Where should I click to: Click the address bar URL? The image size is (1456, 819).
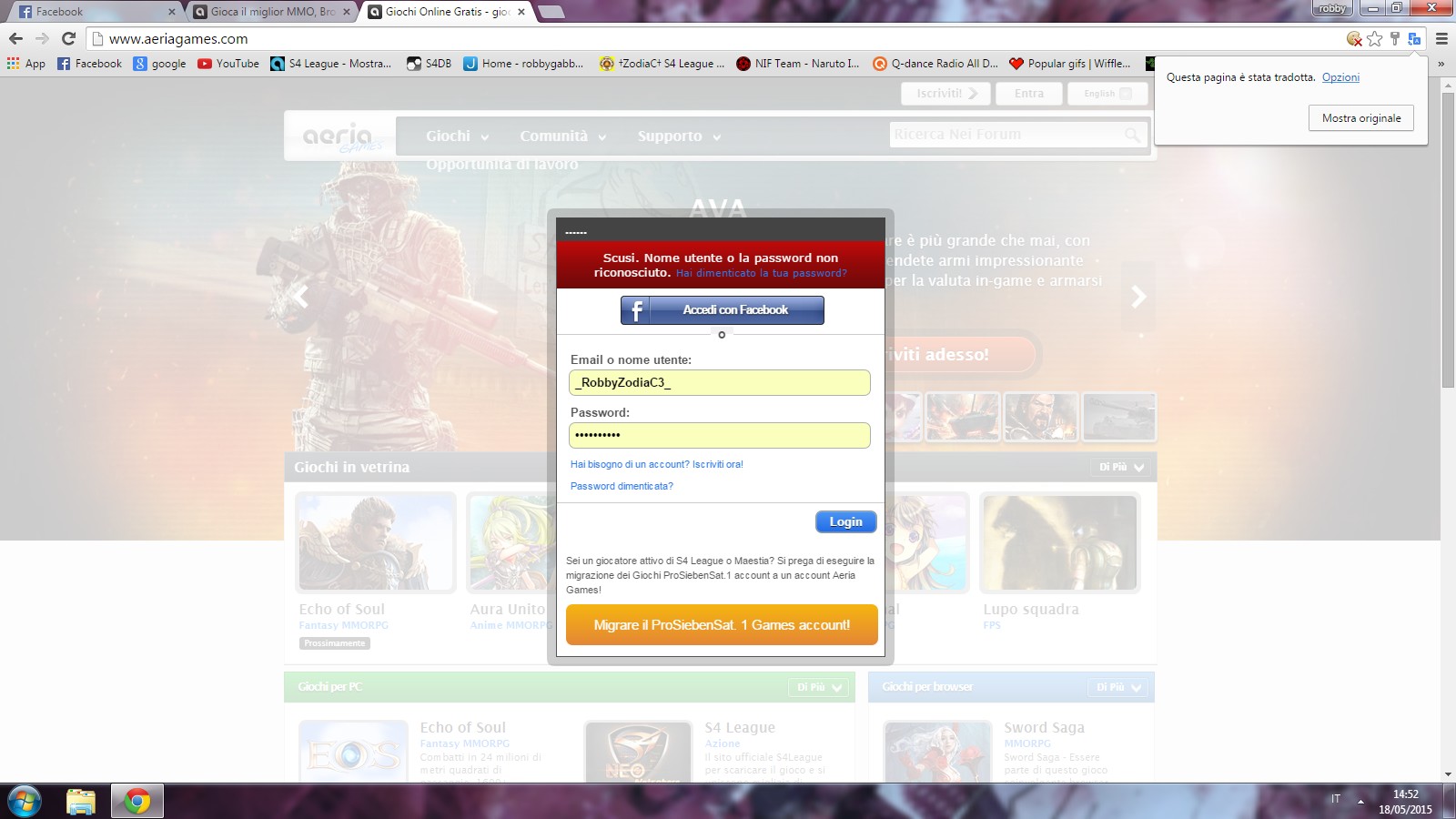click(178, 38)
